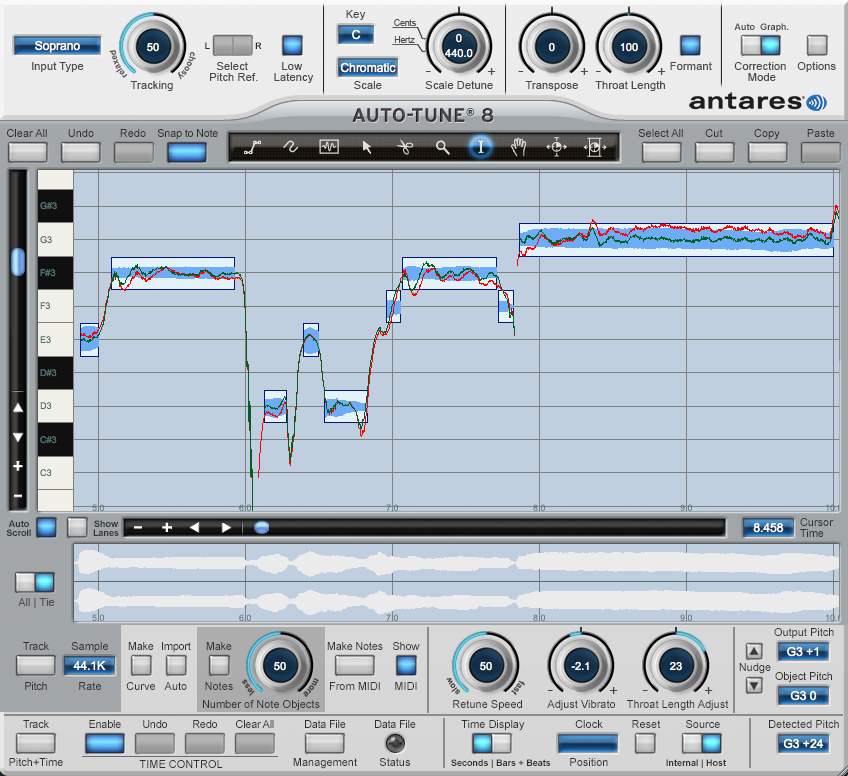Select the Scissors cut tool
Screen dimensions: 848x776
pyautogui.click(x=406, y=147)
